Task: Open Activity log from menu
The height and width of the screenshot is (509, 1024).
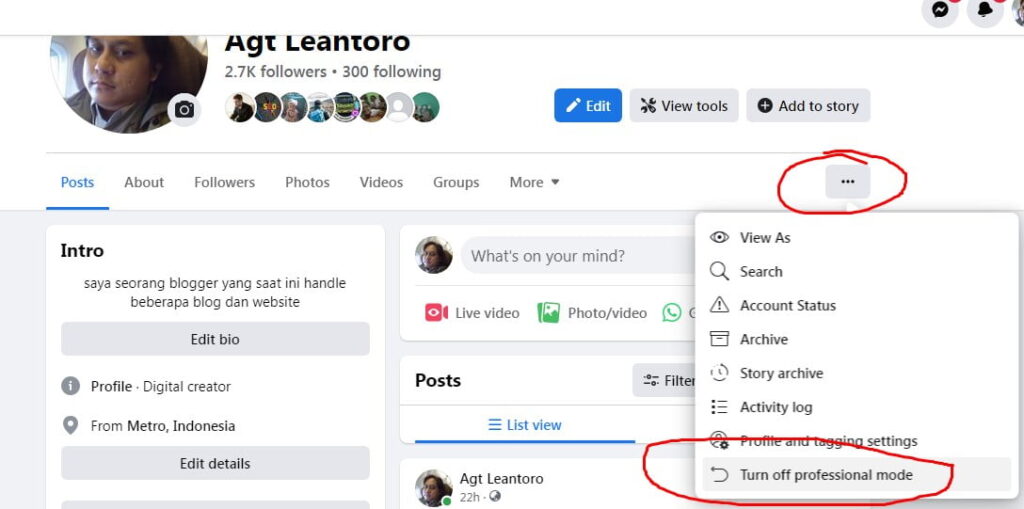Action: [x=856, y=407]
